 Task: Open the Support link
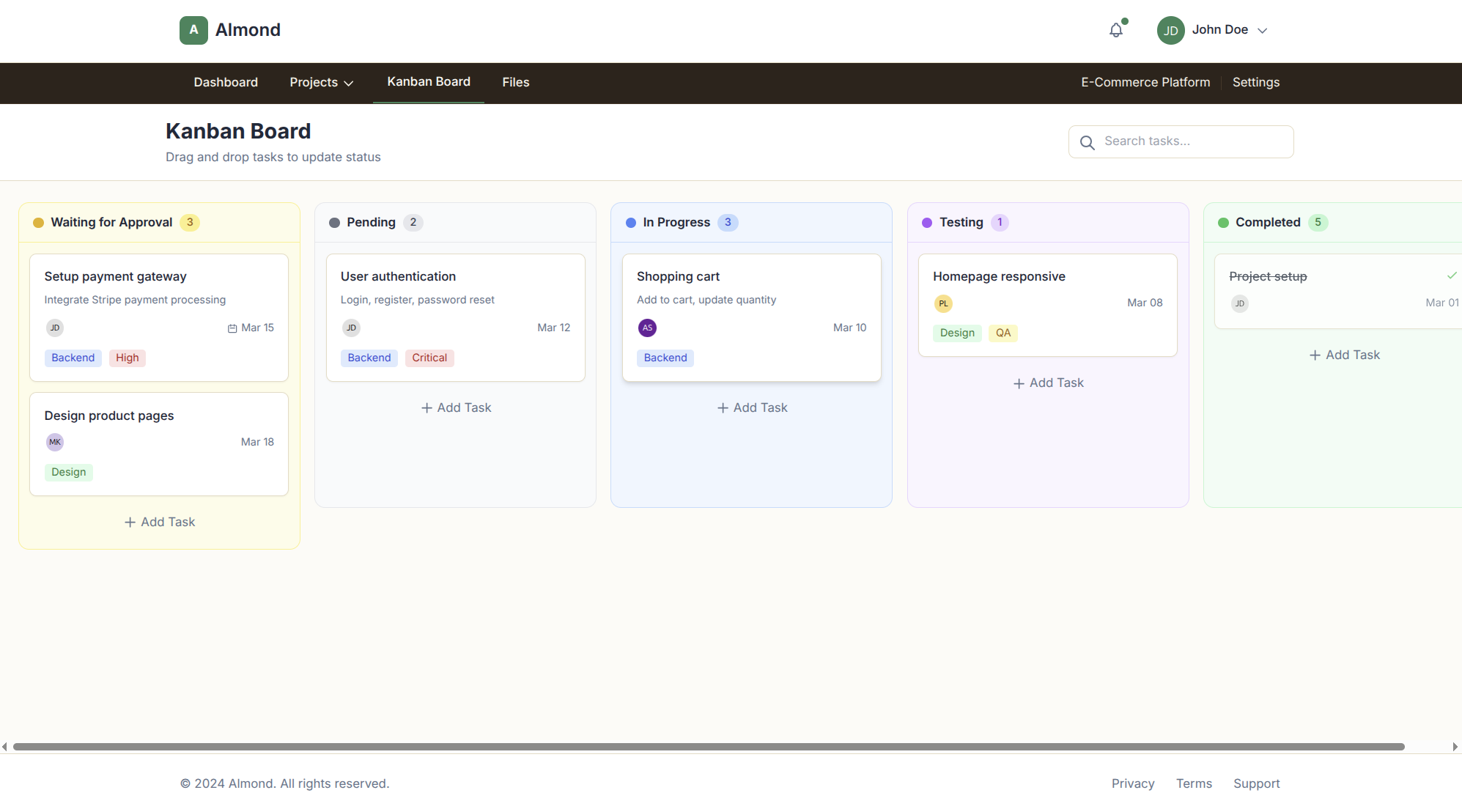(1256, 783)
